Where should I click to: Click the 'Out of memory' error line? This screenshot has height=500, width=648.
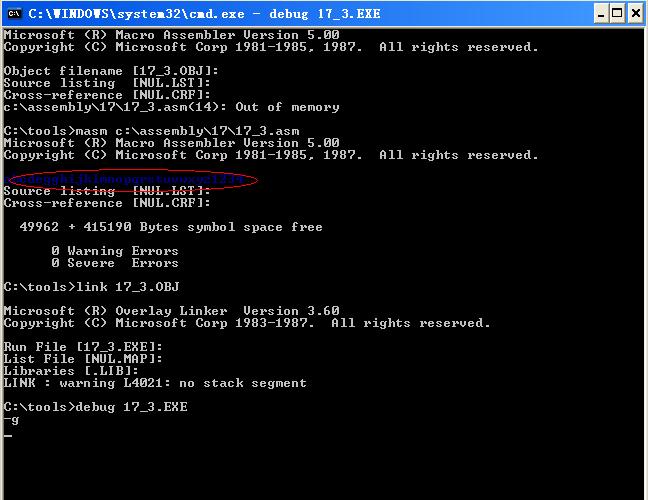(172, 107)
